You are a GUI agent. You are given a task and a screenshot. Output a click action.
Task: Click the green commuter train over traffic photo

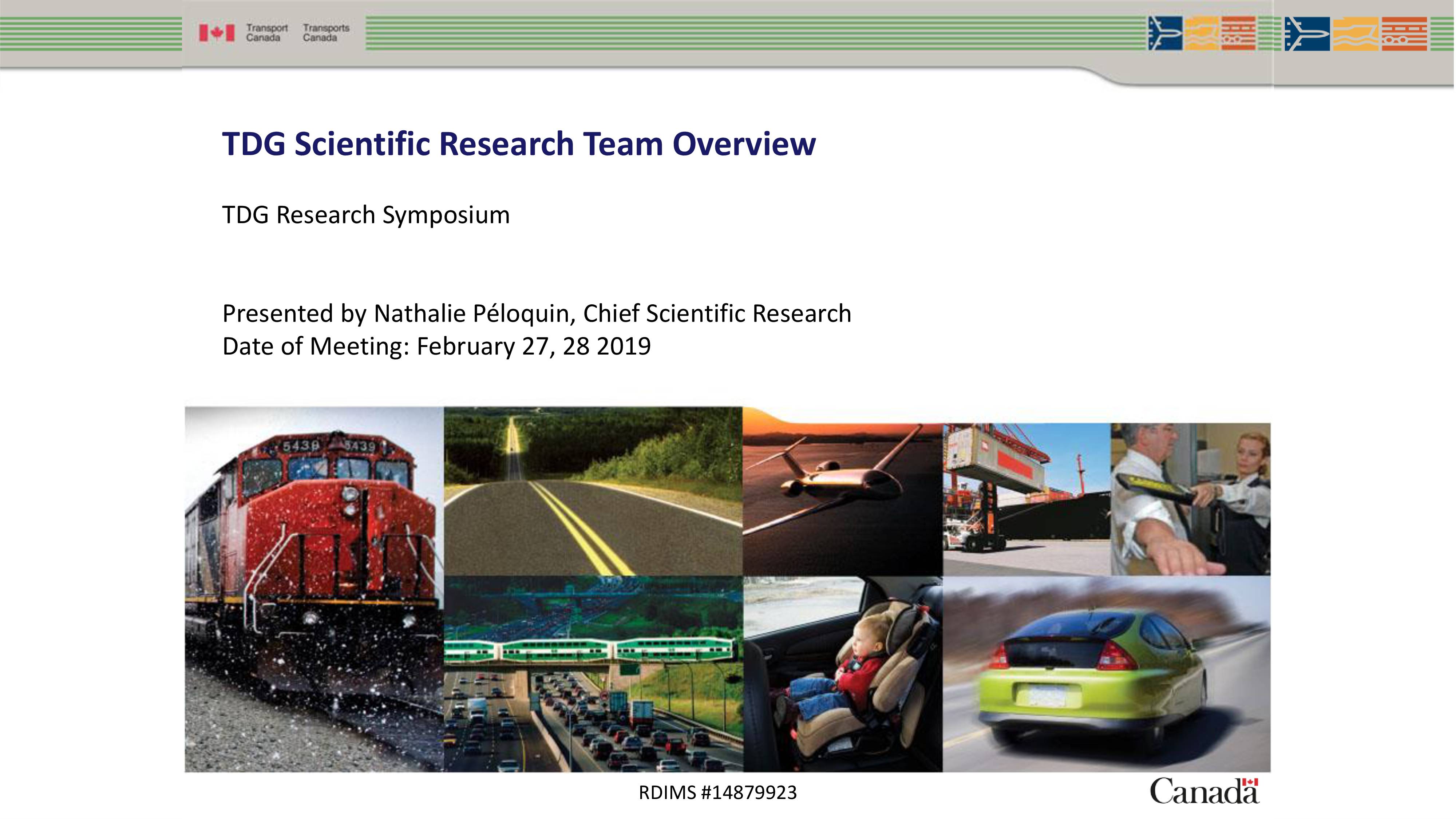pos(593,674)
